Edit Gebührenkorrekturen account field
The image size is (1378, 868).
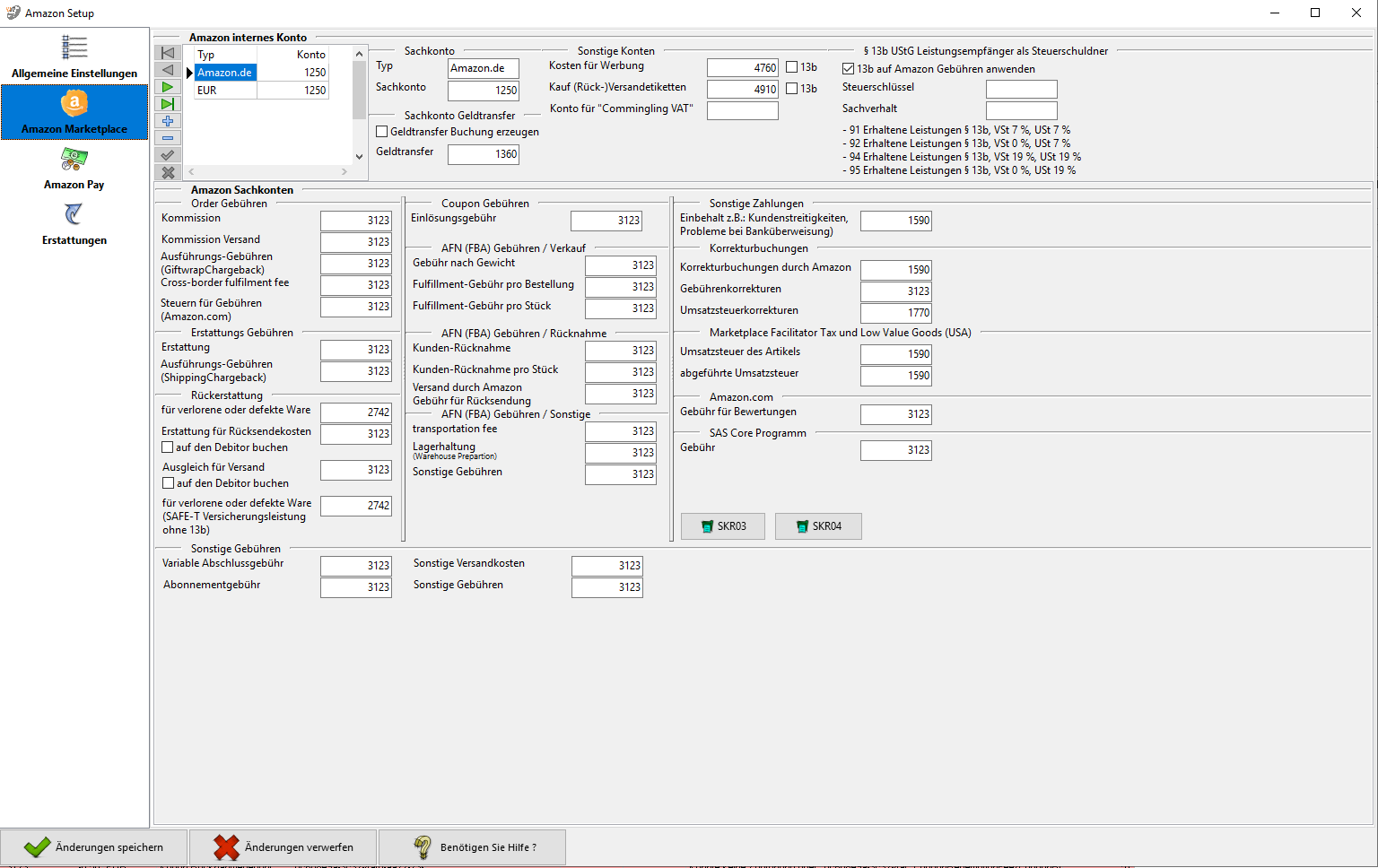click(896, 291)
